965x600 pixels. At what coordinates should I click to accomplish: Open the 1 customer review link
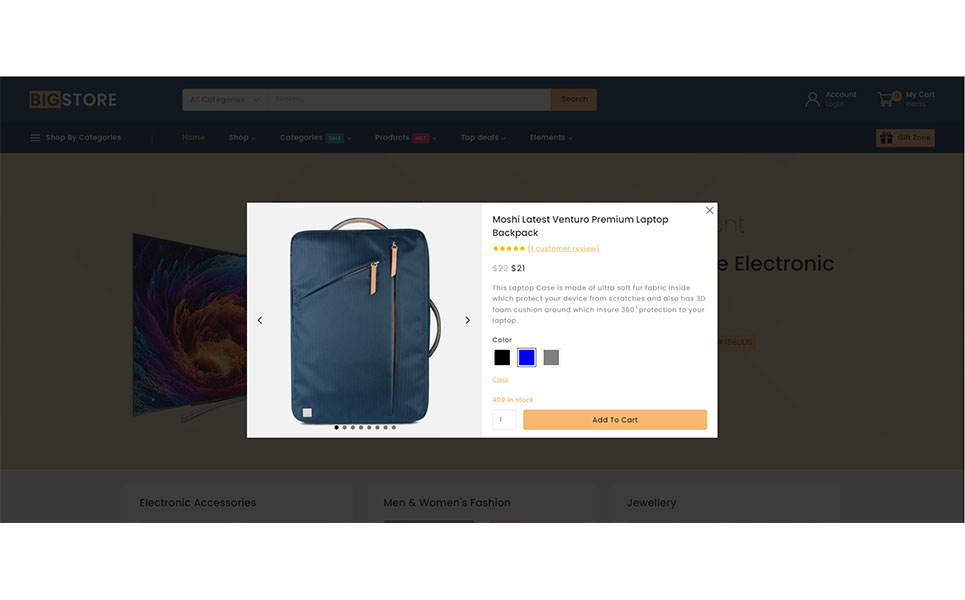(563, 249)
